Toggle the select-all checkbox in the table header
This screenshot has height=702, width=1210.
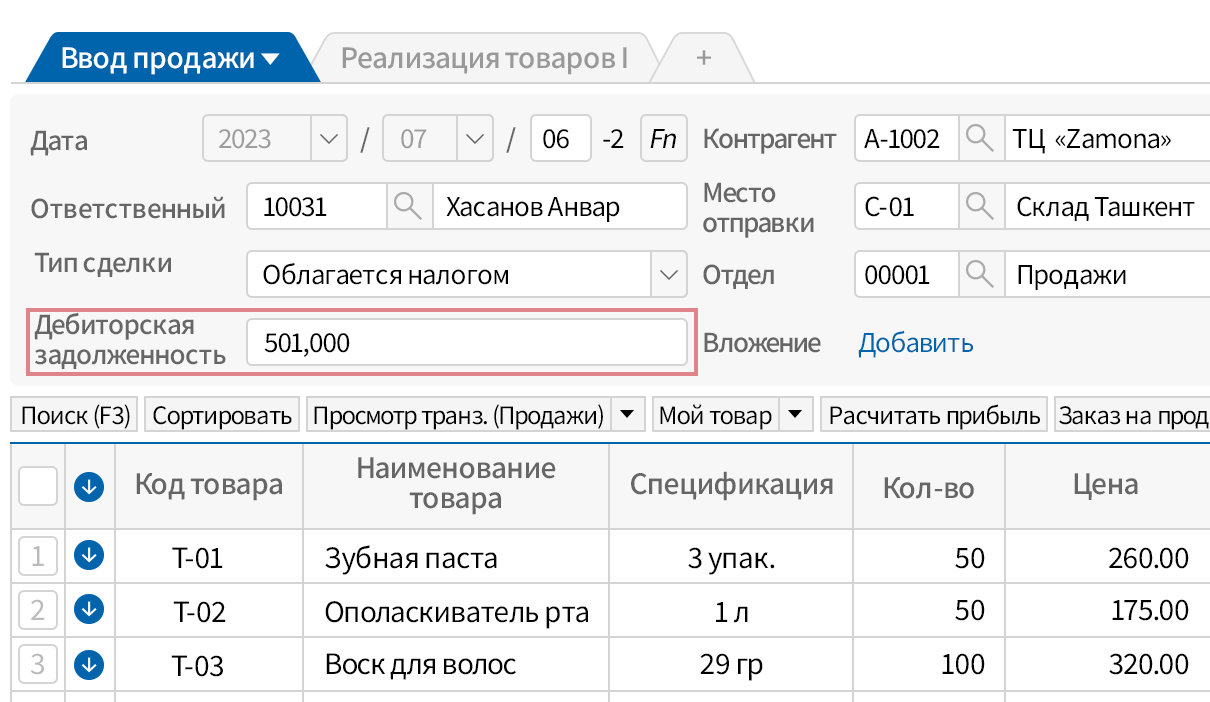37,486
